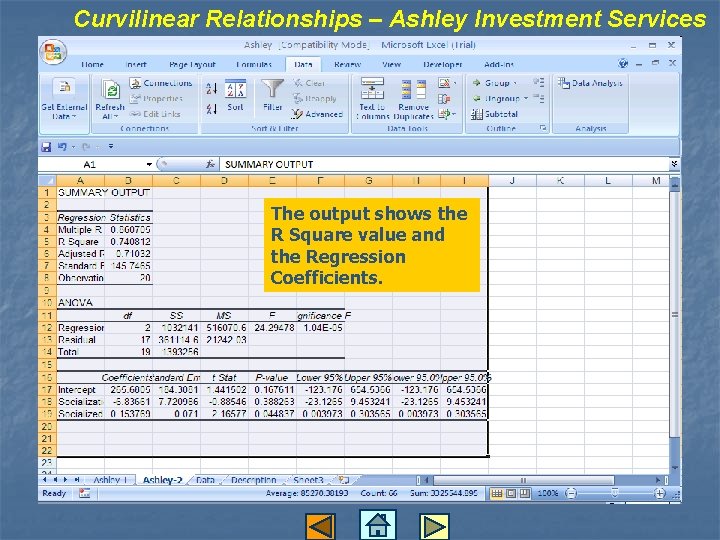Click the Group command
This screenshot has width=720, height=540.
pos(491,83)
